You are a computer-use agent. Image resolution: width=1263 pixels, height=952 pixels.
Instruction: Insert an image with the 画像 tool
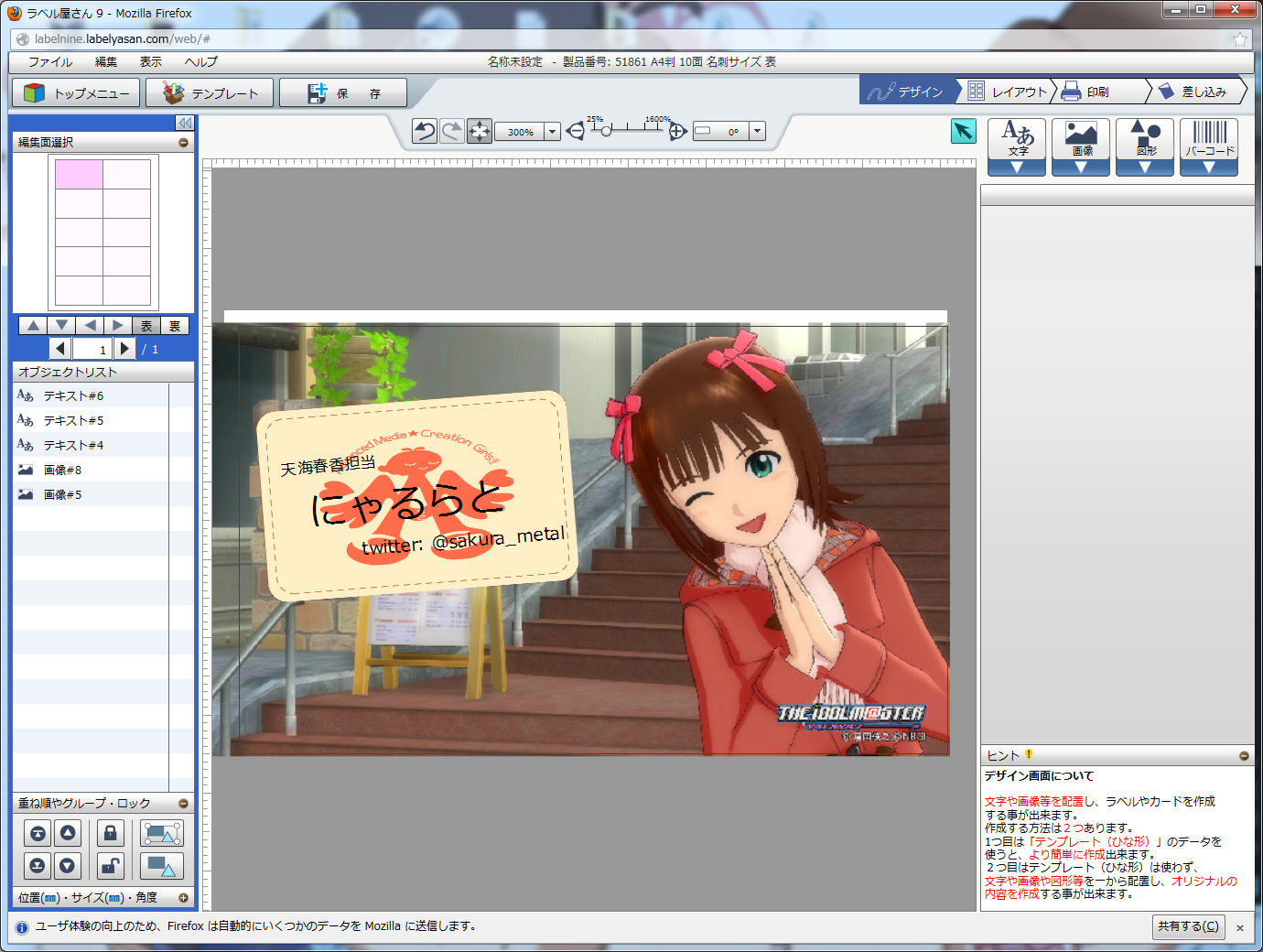click(1081, 139)
